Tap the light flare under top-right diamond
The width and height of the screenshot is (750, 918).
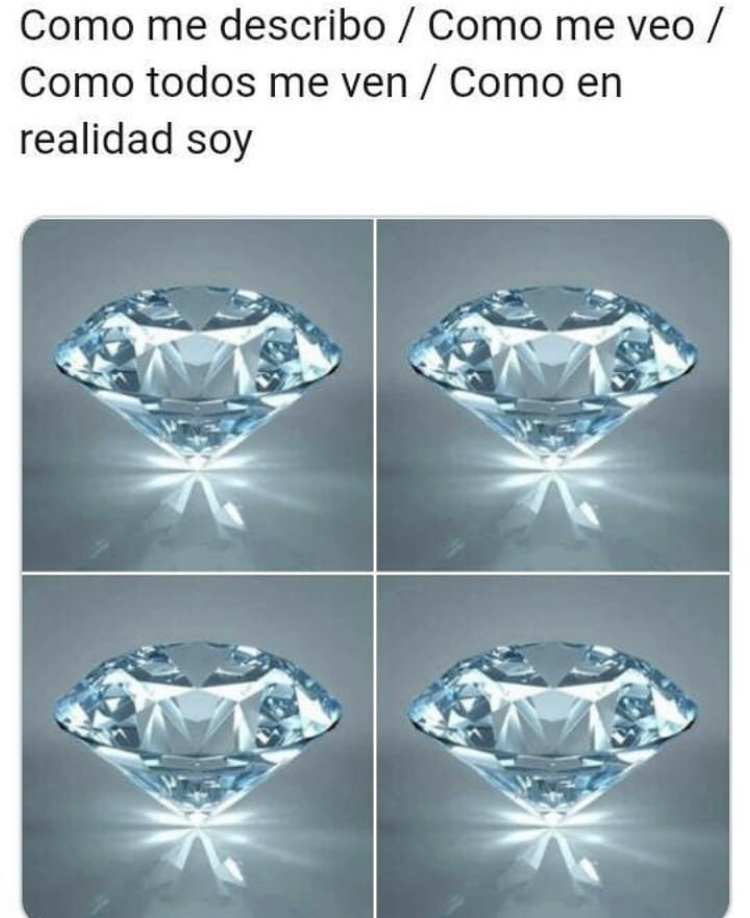tap(553, 463)
